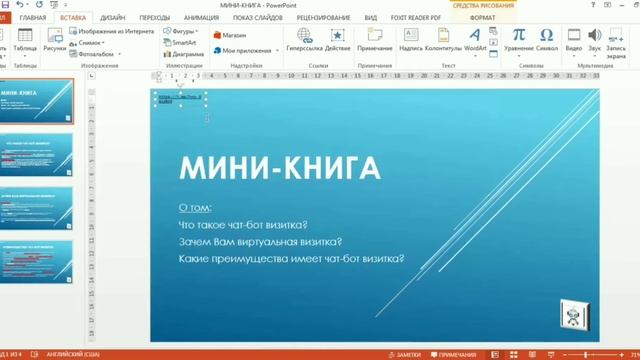Image resolution: width=640 pixels, height=360 pixels.
Task: Click 'Зачем Вам виртуальная визитка?' line
Action: (260, 242)
